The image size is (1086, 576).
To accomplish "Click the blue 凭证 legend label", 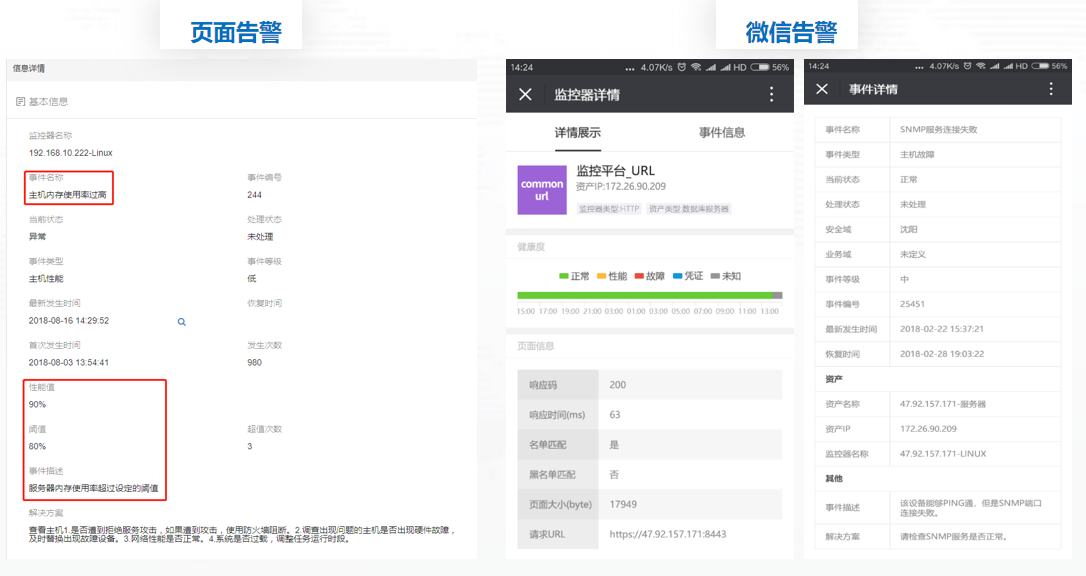I will coord(693,276).
